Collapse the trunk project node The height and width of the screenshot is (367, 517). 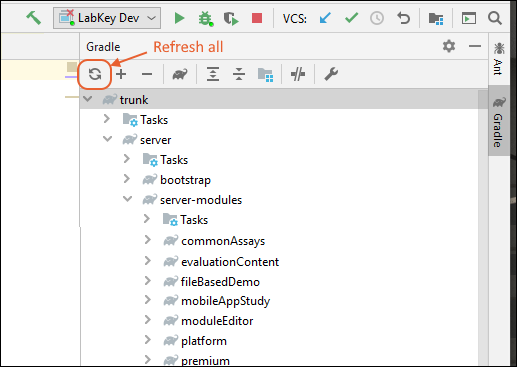(88, 99)
